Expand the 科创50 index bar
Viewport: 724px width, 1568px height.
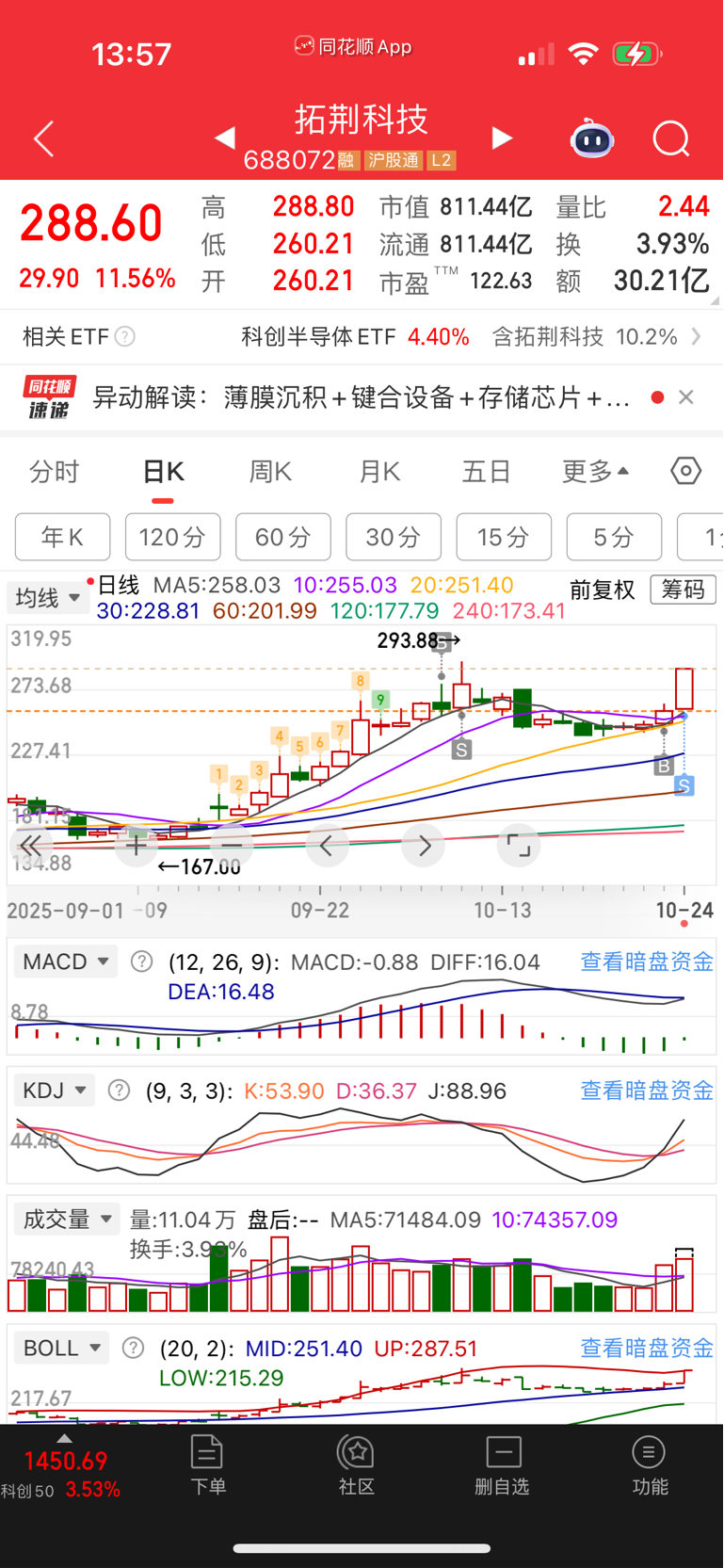(x=62, y=1466)
